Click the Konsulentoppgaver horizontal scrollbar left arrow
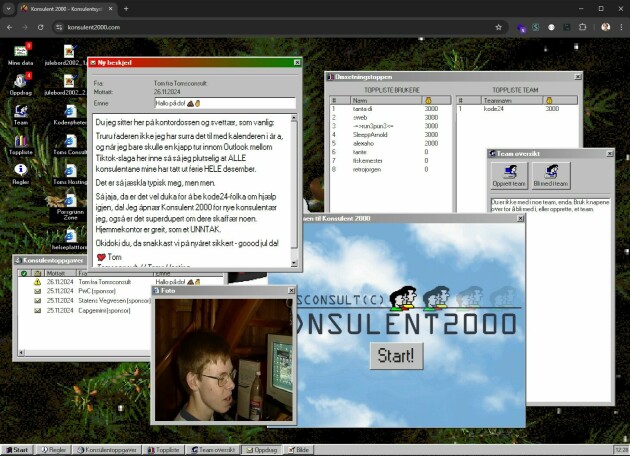This screenshot has width=630, height=456. tap(21, 353)
